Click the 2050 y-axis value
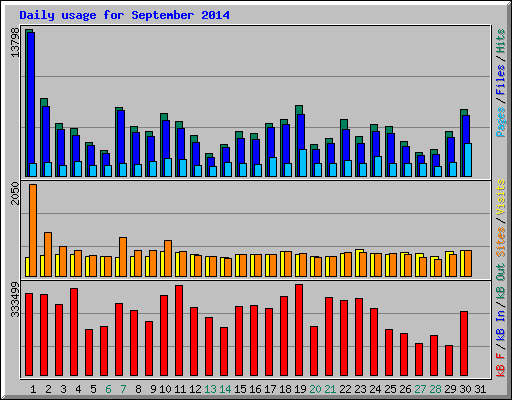Viewport: 512px width, 400px height. coord(15,194)
